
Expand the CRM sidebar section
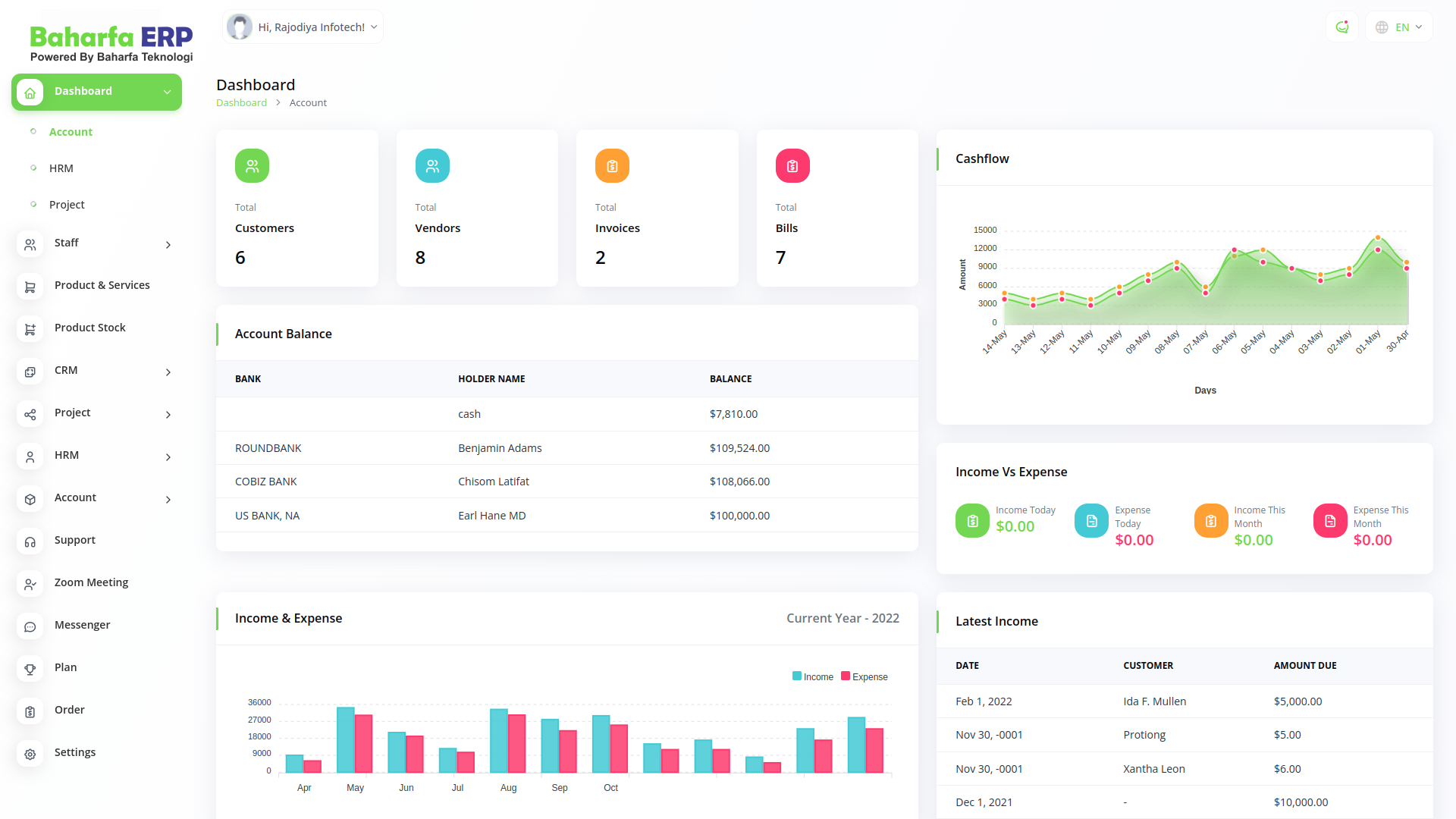[167, 372]
